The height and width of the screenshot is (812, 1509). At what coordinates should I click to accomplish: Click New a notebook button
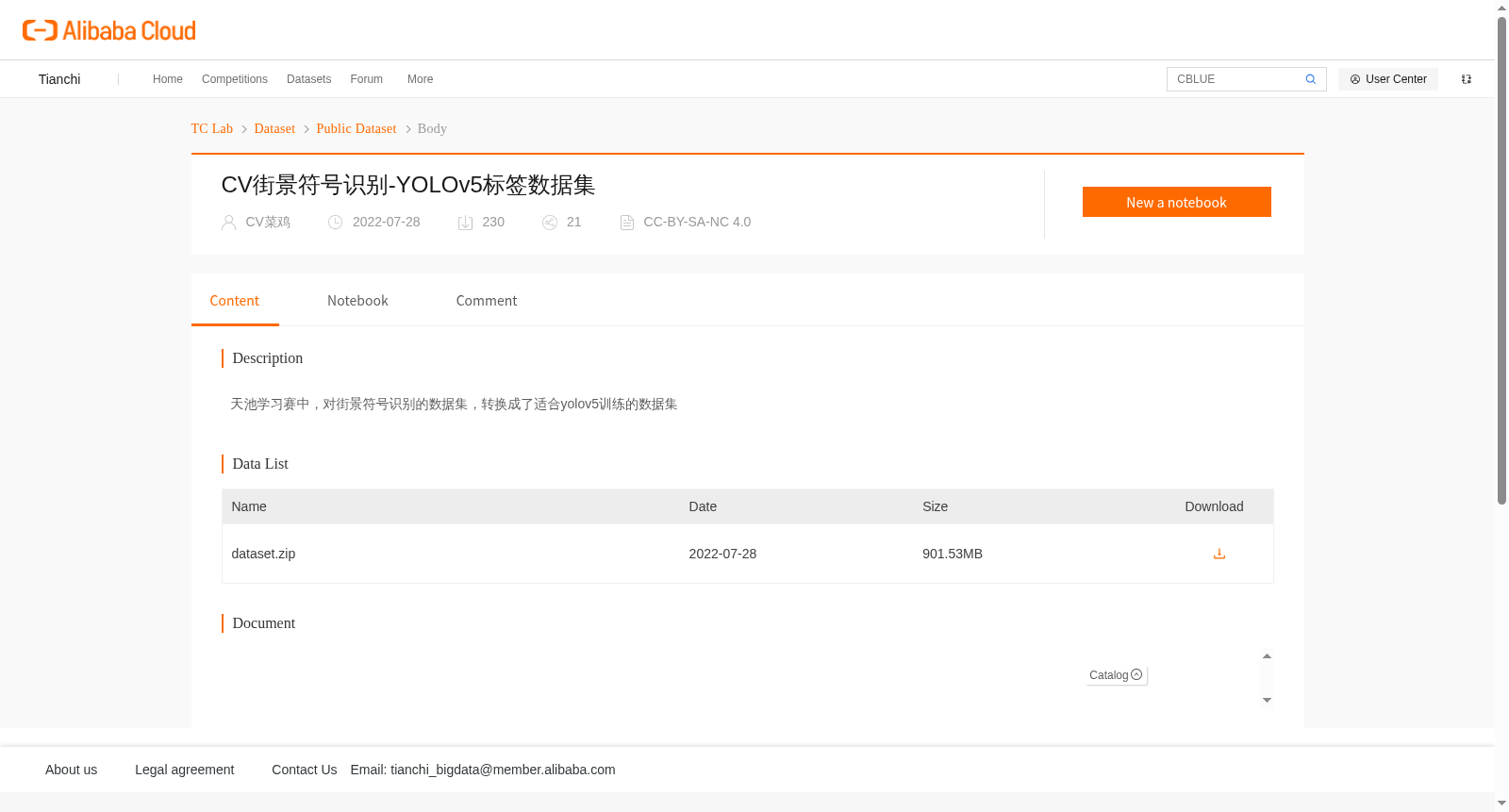[1176, 202]
